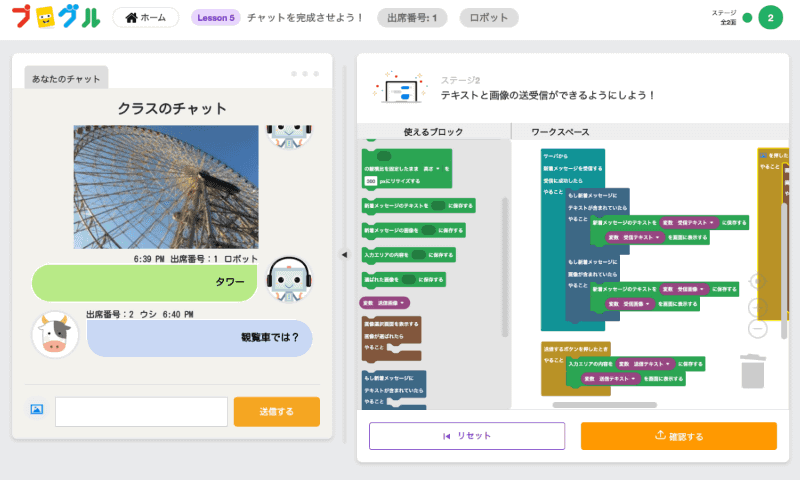Pick the 新着メッセージの画像を…に保存する palette block
800x480 pixels.
413,231
